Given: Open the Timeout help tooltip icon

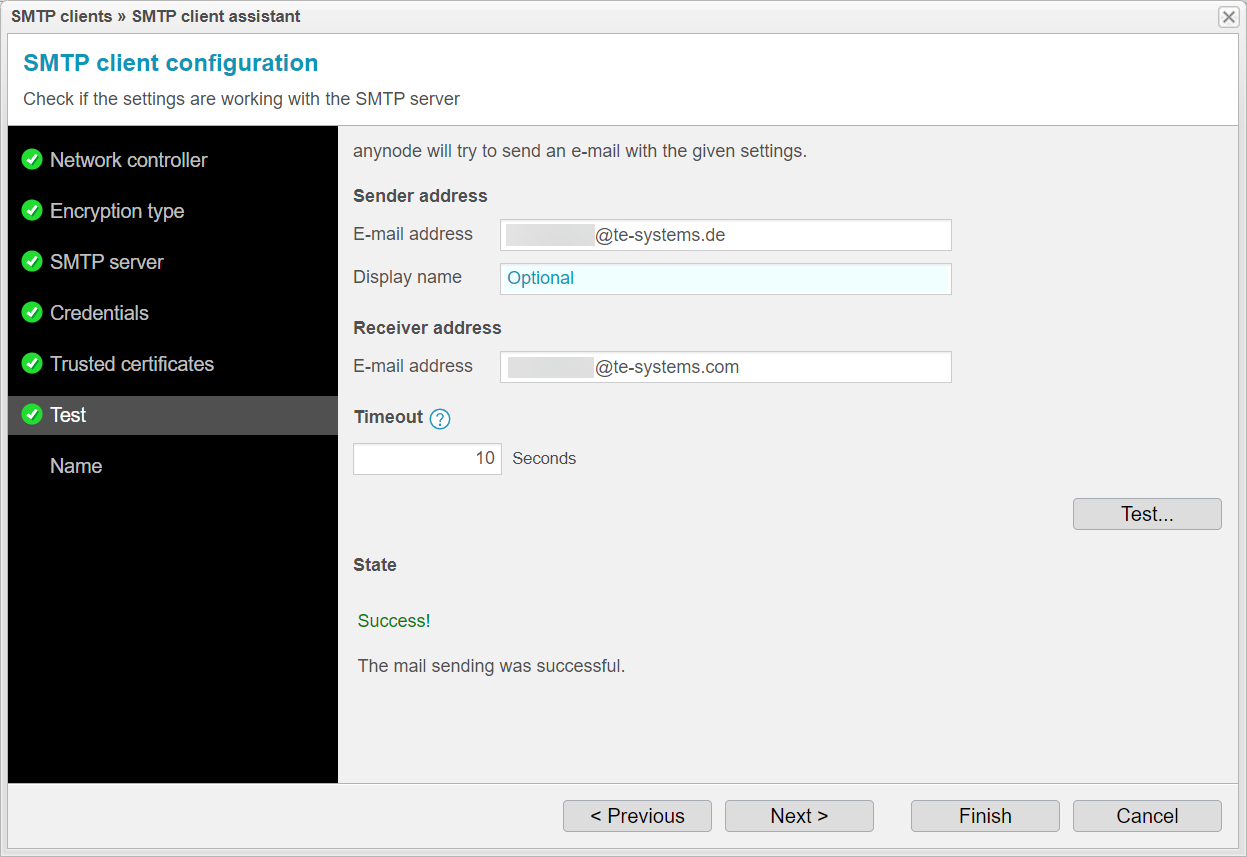Looking at the screenshot, I should coord(439,418).
